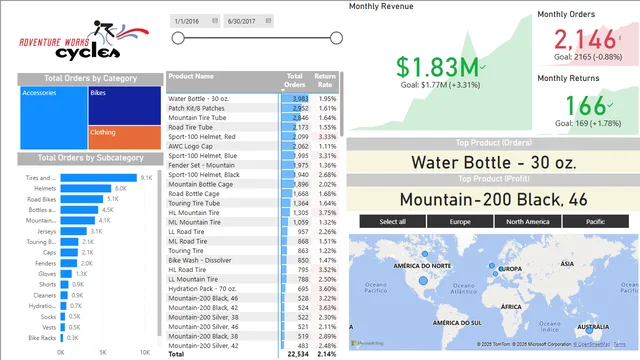This screenshot has height=360, width=640.
Task: Sort by Product Name column header
Action: tap(191, 76)
